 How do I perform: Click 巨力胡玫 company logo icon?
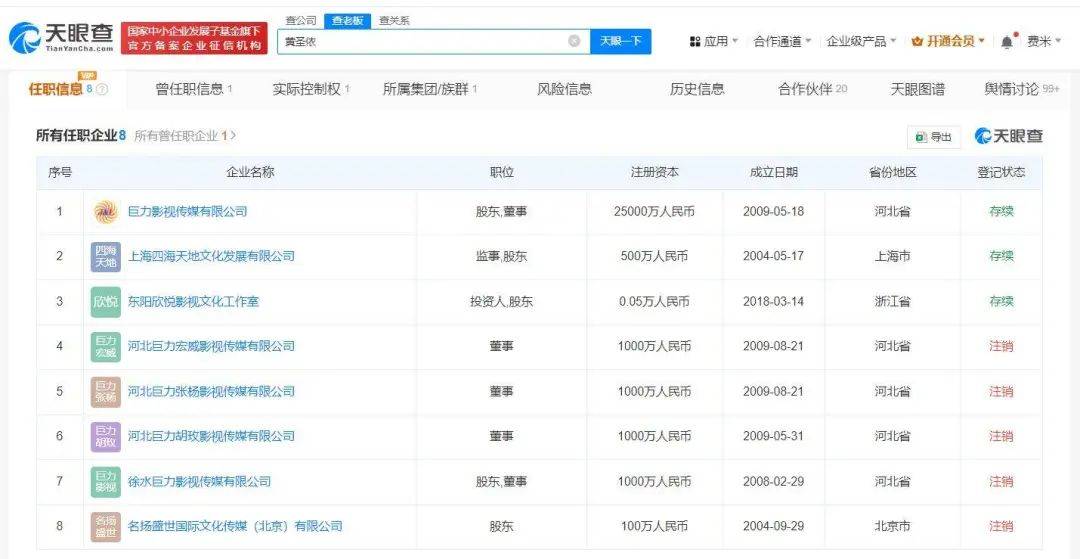(x=106, y=436)
